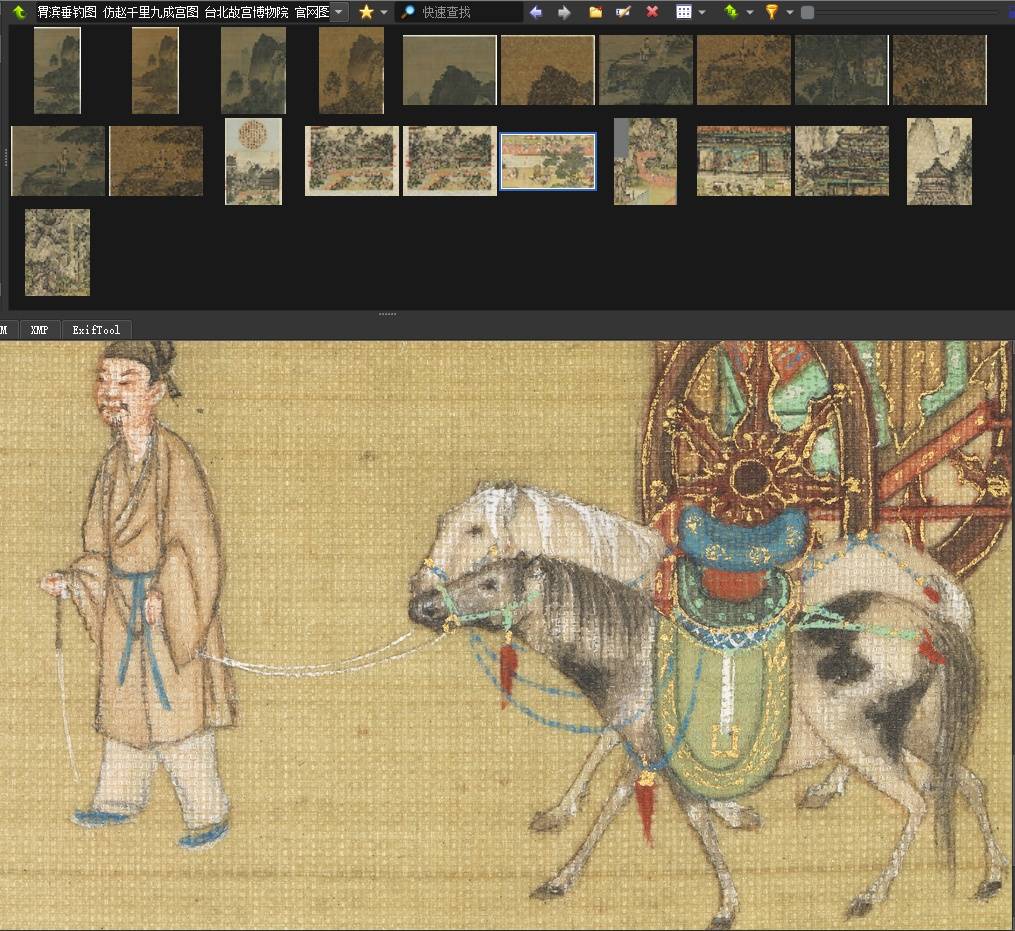Select the round seal inscription thumbnail
The height and width of the screenshot is (931, 1015).
tap(253, 161)
